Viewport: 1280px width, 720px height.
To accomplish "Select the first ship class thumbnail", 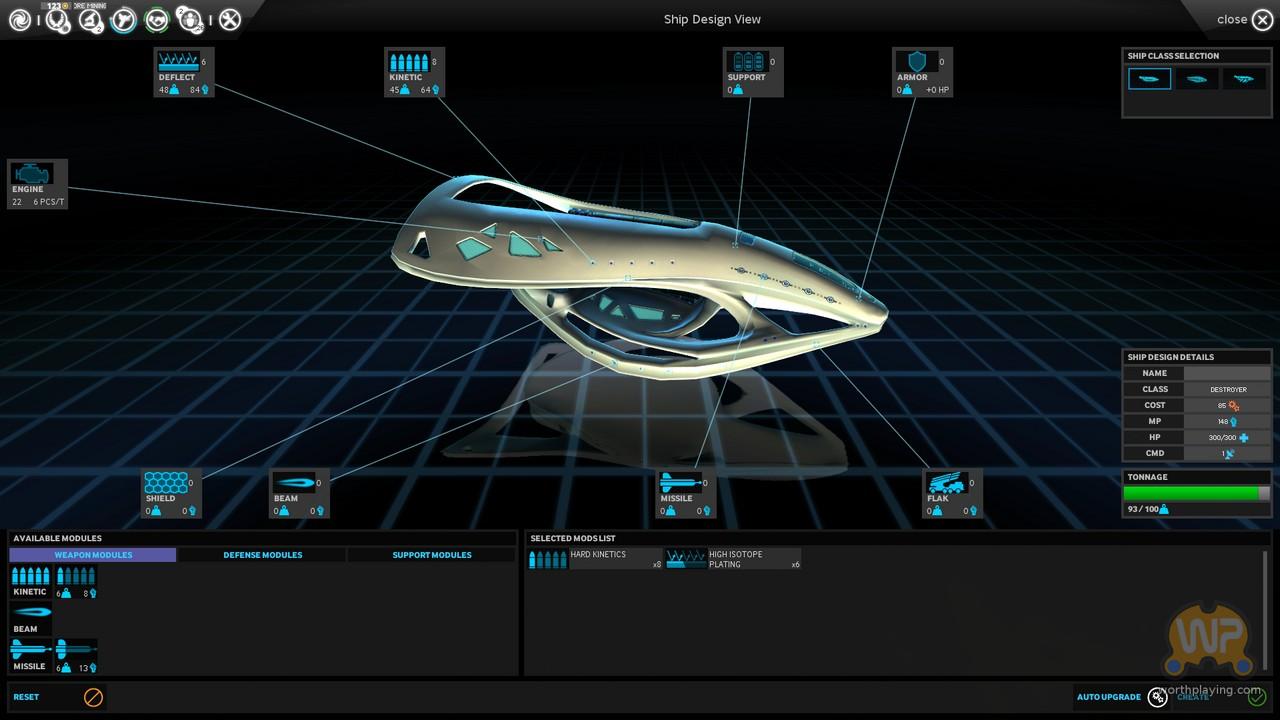I will [x=1149, y=79].
